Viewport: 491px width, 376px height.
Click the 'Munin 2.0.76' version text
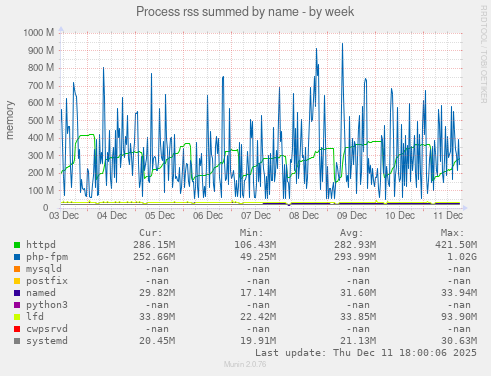click(x=245, y=364)
